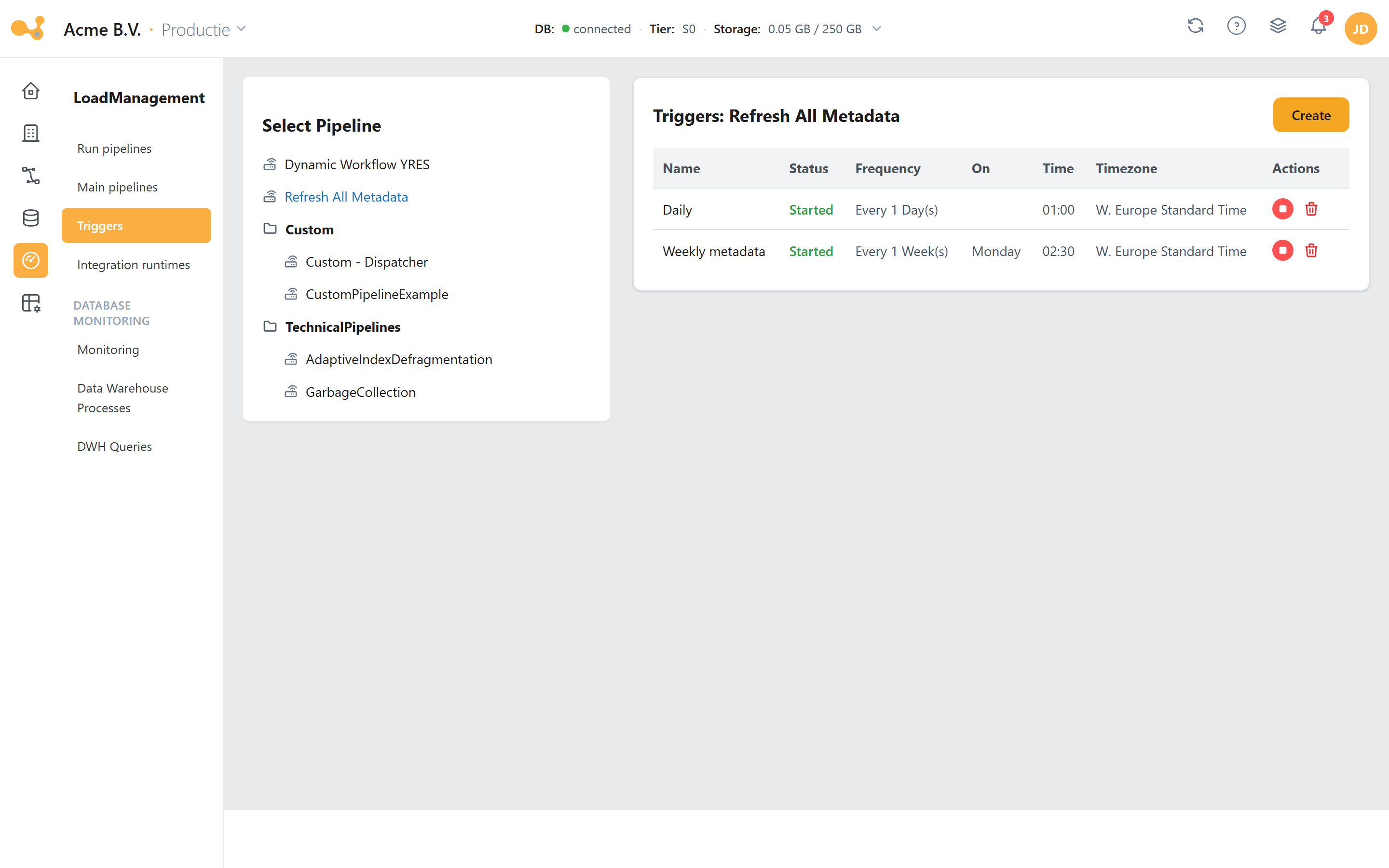This screenshot has height=868, width=1389.
Task: Click the Name column header
Action: coord(681,168)
